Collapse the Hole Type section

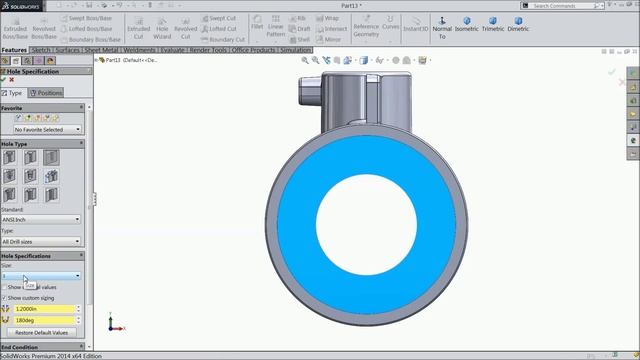pos(81,143)
